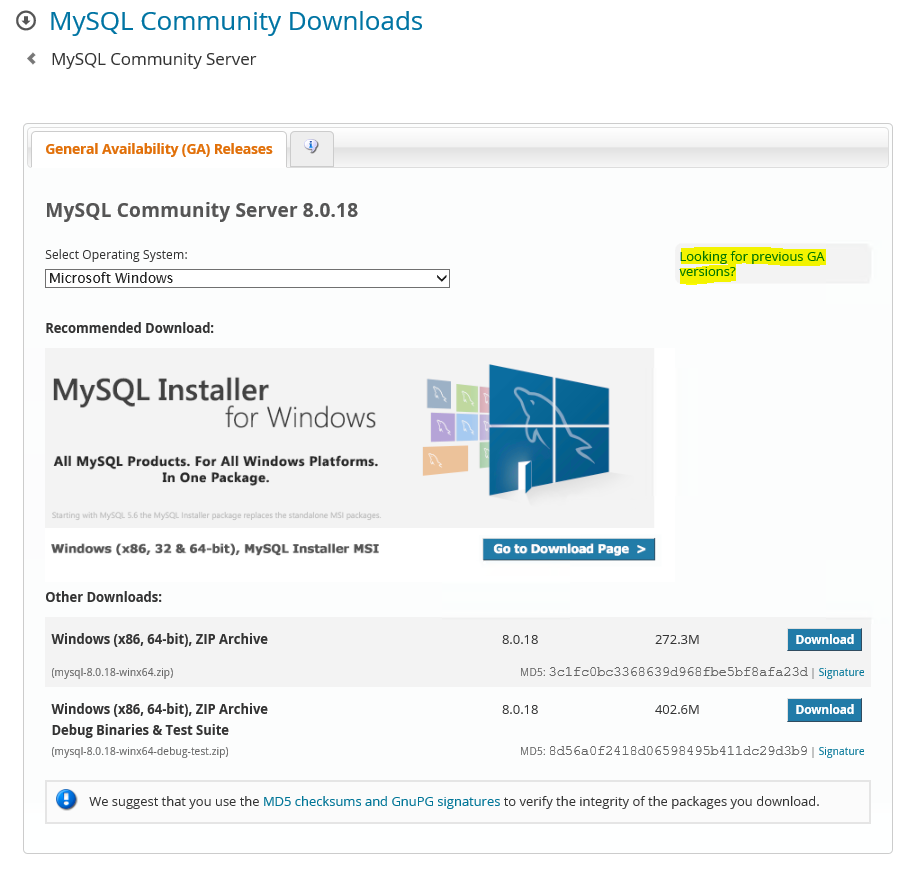Viewport: 909px width, 869px height.
Task: Click Windows (x86, 32 & 64-bit), MySQL Installer MSI text
Action: click(x=215, y=548)
